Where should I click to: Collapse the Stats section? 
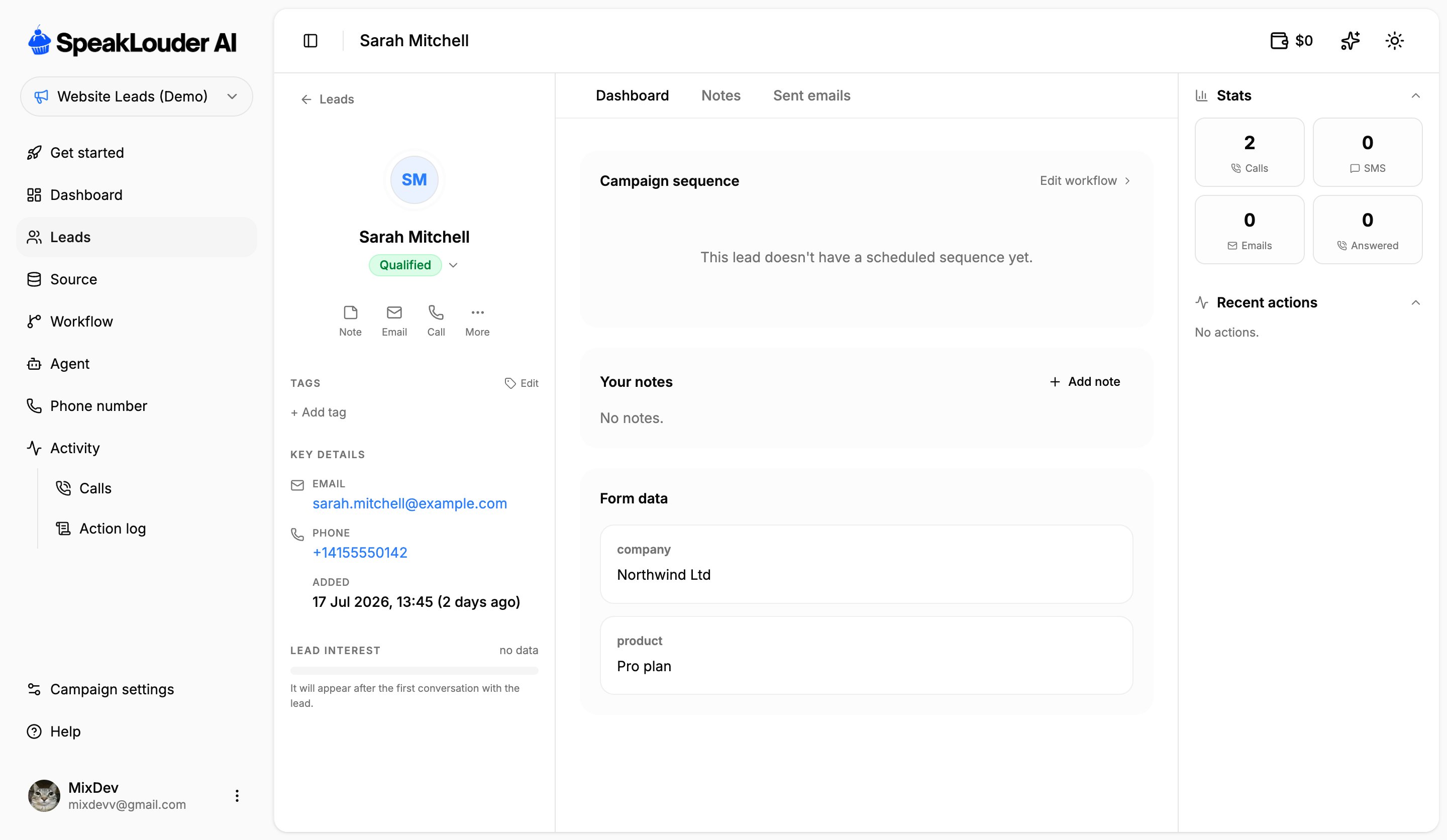tap(1415, 95)
